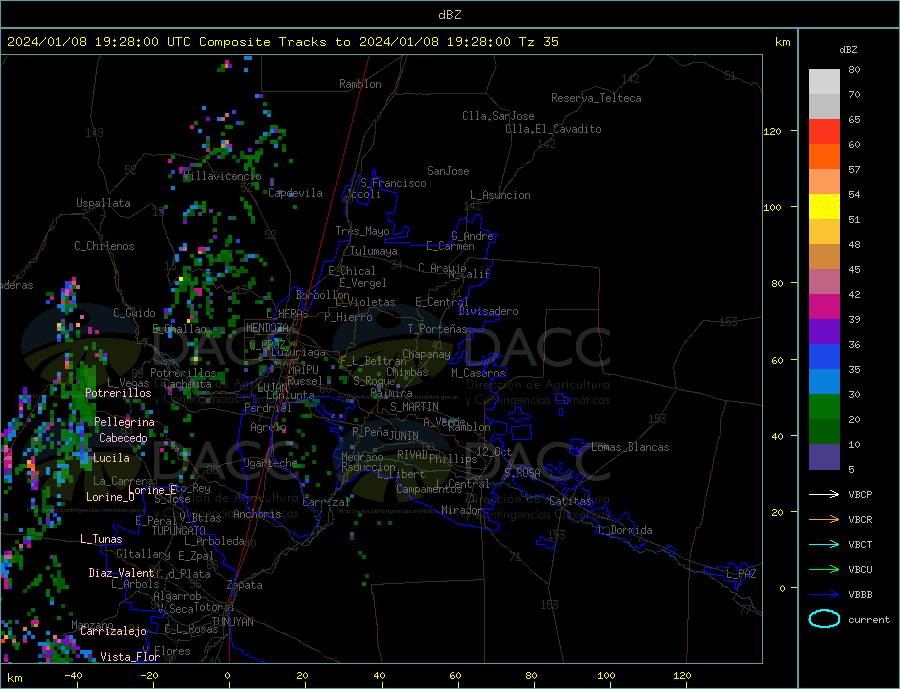Viewport: 900px width, 689px height.
Task: Click the '80' tick on bottom horizontal axis
Action: coord(531,676)
